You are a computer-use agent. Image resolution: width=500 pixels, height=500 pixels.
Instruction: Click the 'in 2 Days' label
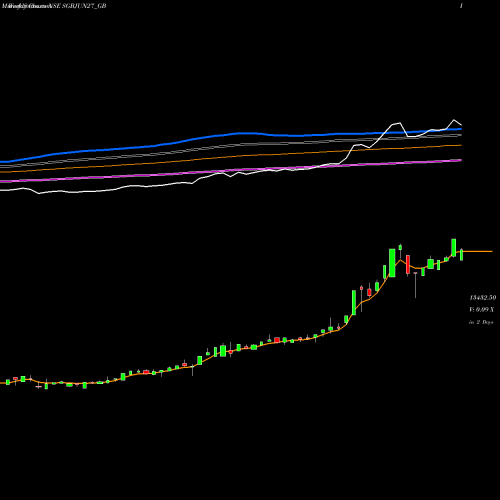pyautogui.click(x=481, y=322)
